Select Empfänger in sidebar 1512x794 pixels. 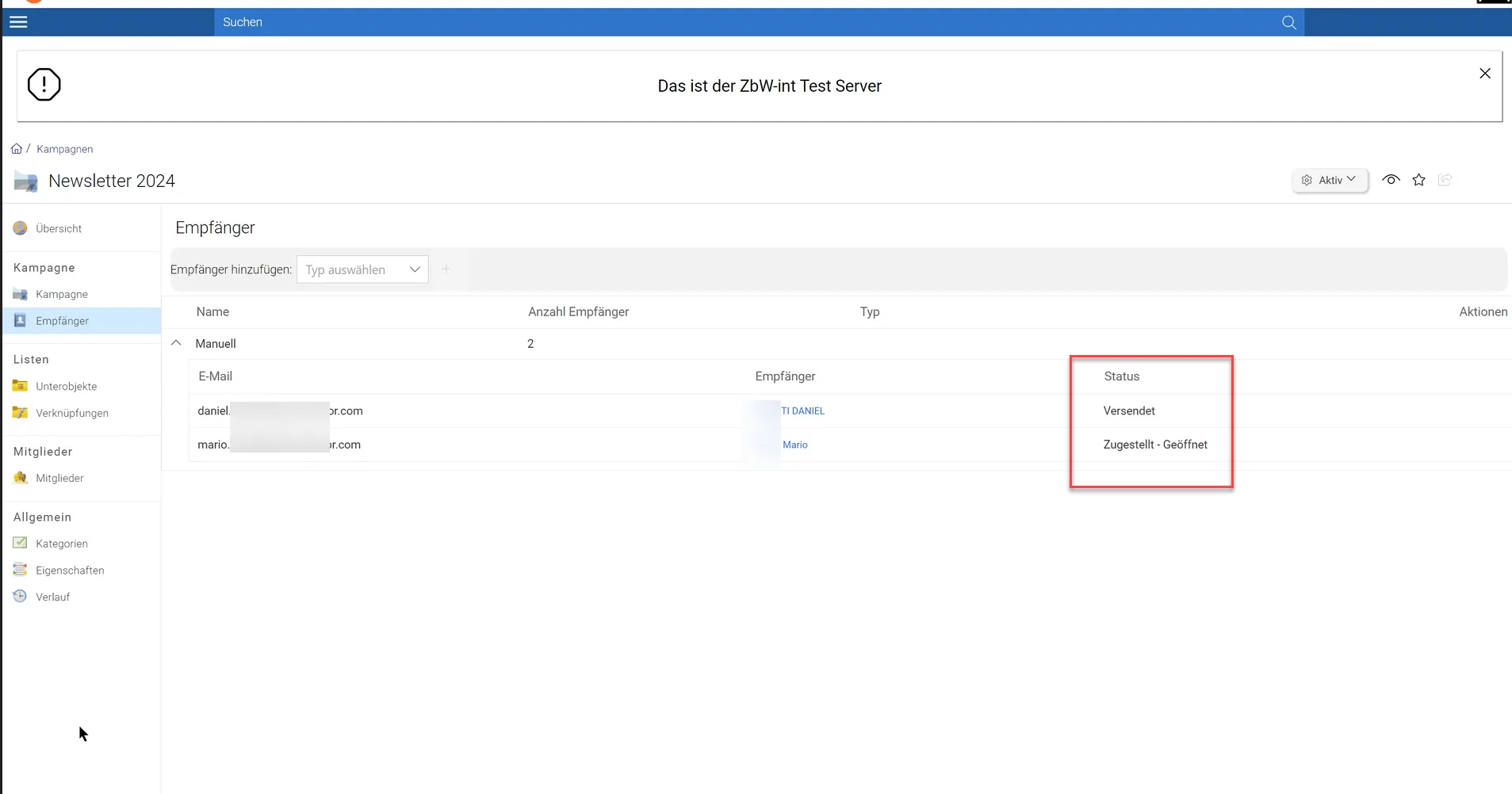pos(82,321)
